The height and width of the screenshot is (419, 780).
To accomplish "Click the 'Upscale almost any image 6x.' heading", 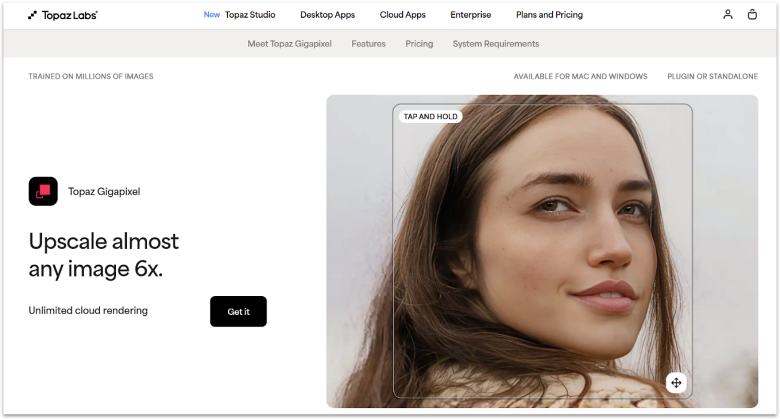I will (x=103, y=255).
